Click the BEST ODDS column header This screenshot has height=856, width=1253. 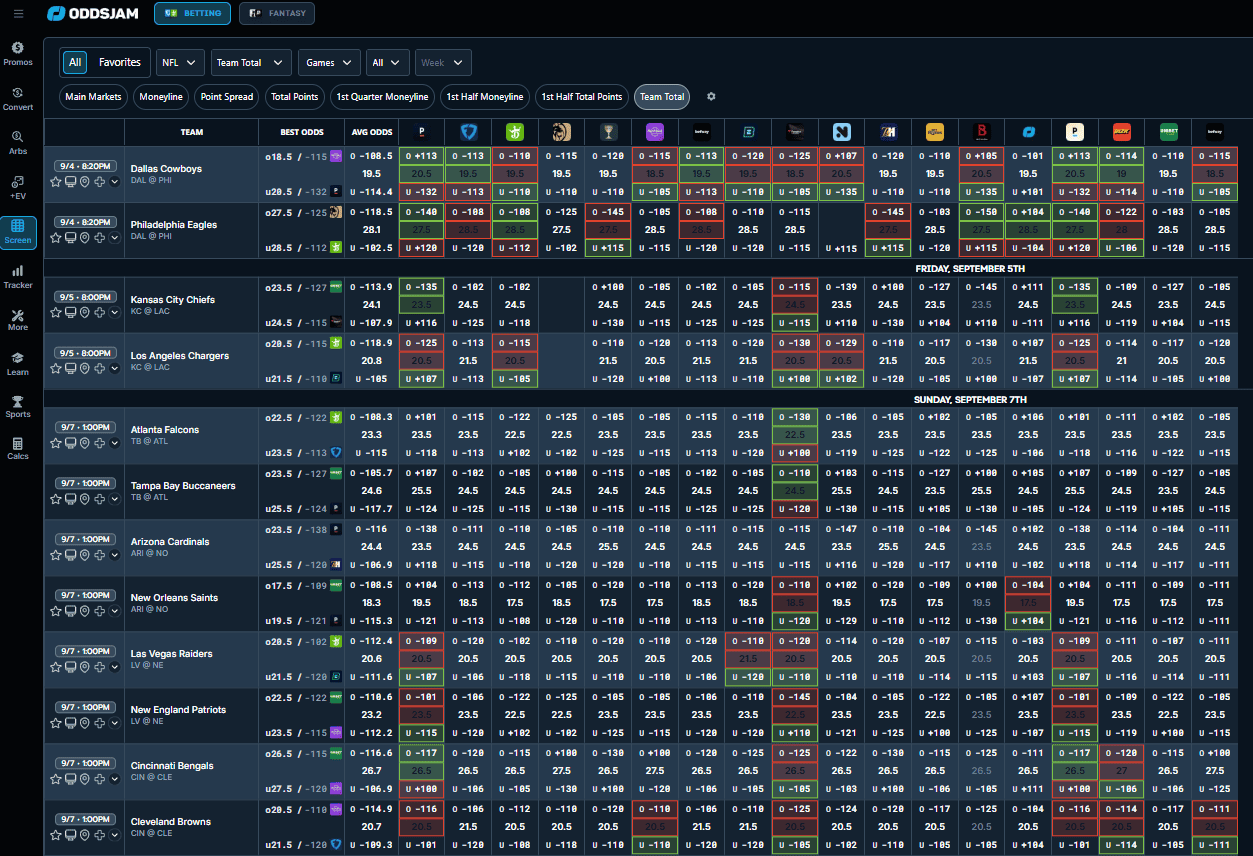point(301,132)
